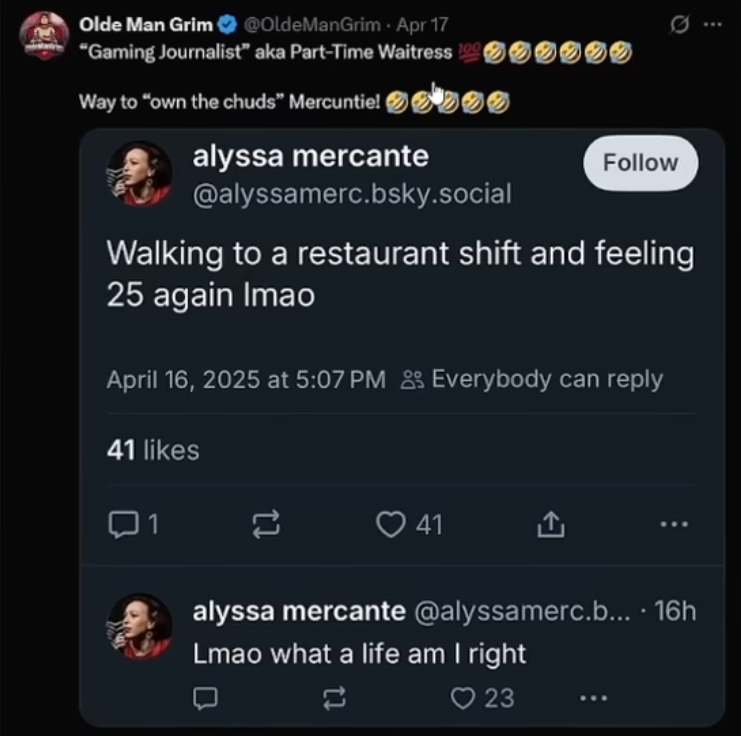Click the Everybody can reply setting

(533, 380)
